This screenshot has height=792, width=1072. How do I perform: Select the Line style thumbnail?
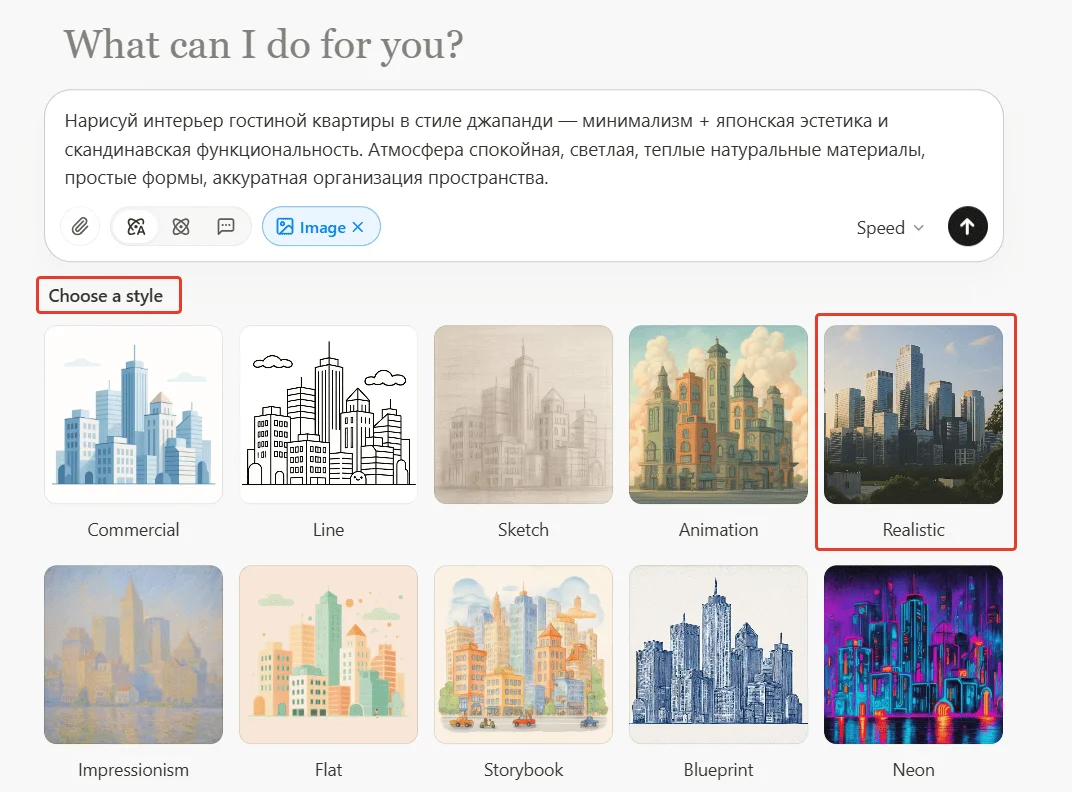point(328,415)
